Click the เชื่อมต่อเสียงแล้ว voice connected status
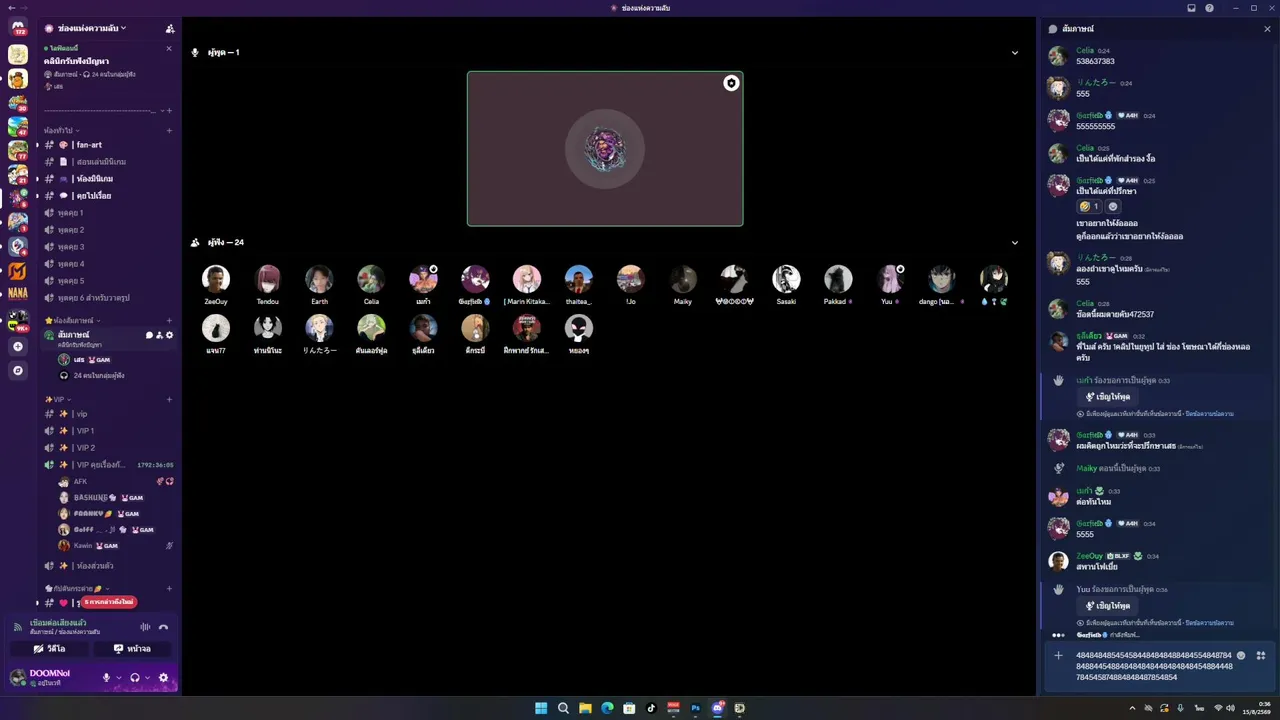Image resolution: width=1280 pixels, height=720 pixels. tap(58, 623)
